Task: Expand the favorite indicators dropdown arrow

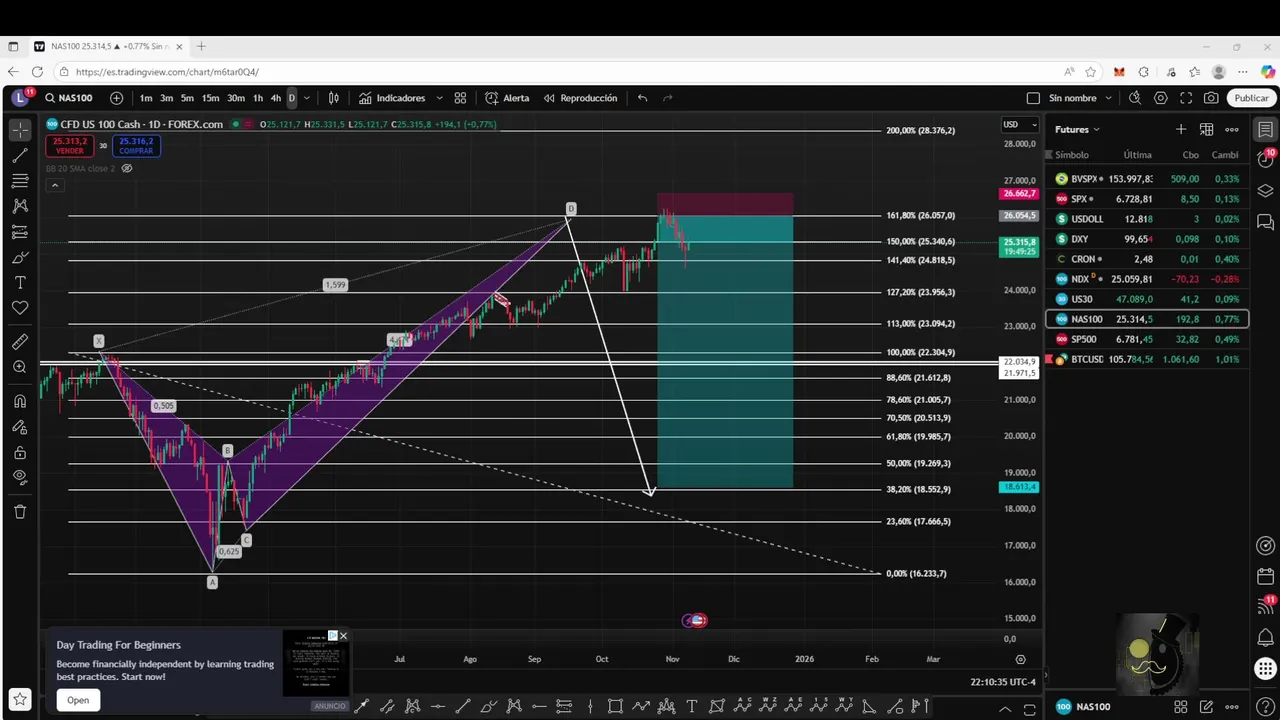Action: pyautogui.click(x=439, y=98)
